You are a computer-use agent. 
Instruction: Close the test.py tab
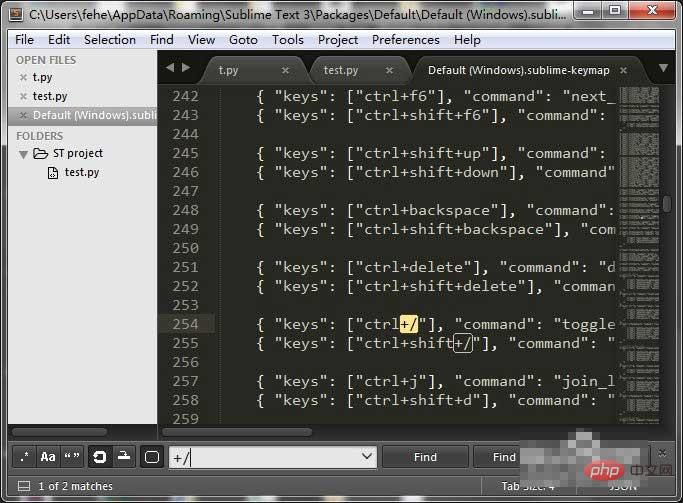(x=390, y=70)
